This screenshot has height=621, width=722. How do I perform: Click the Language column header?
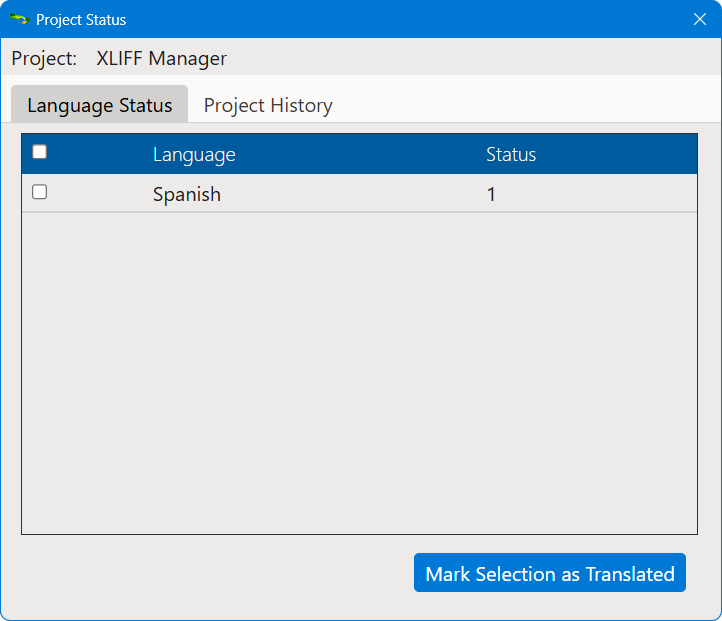click(x=194, y=155)
